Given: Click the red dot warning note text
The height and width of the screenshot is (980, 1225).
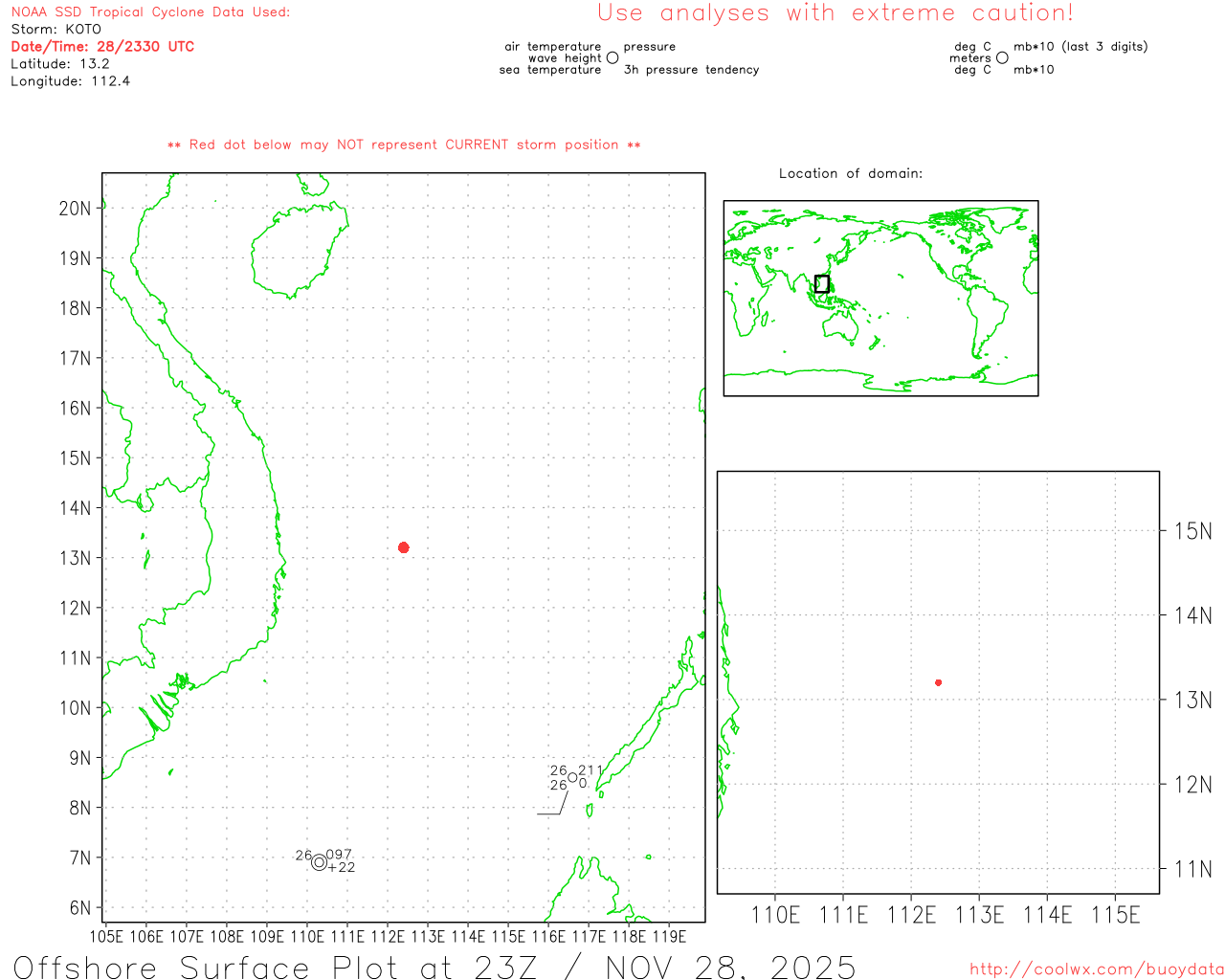Looking at the screenshot, I should 404,145.
